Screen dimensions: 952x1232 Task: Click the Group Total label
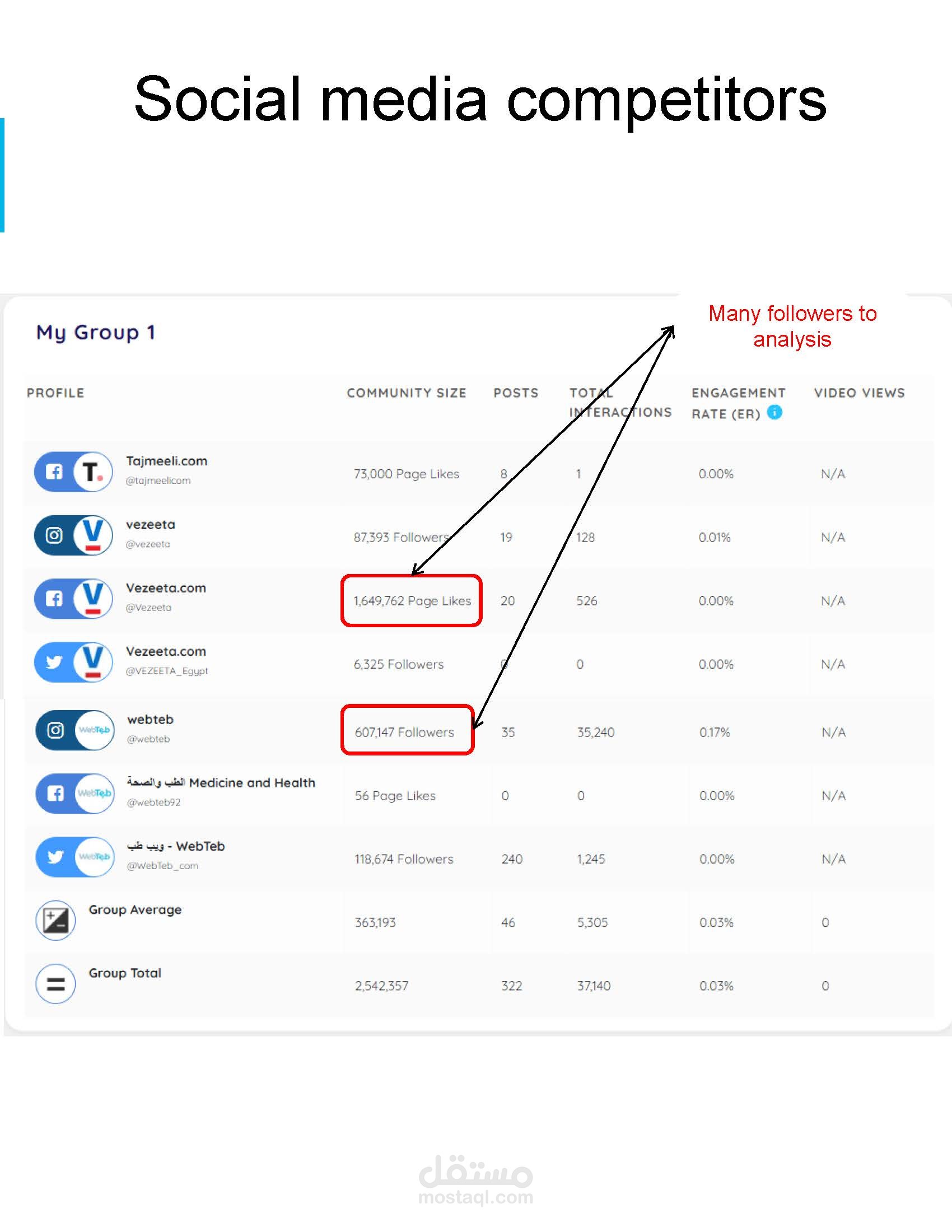pyautogui.click(x=125, y=973)
